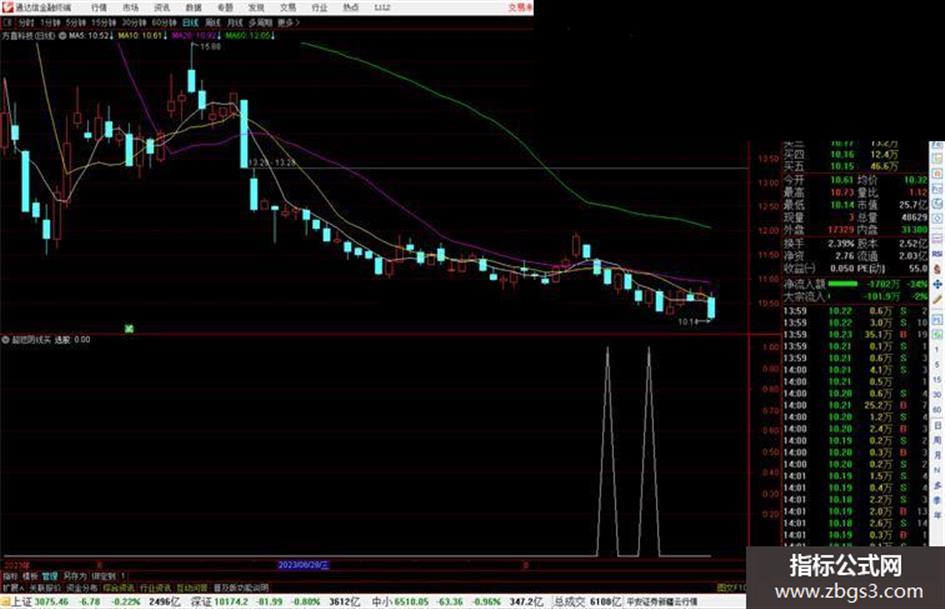Click the MA5 indicator value
Image resolution: width=945 pixels, height=609 pixels.
(90, 36)
